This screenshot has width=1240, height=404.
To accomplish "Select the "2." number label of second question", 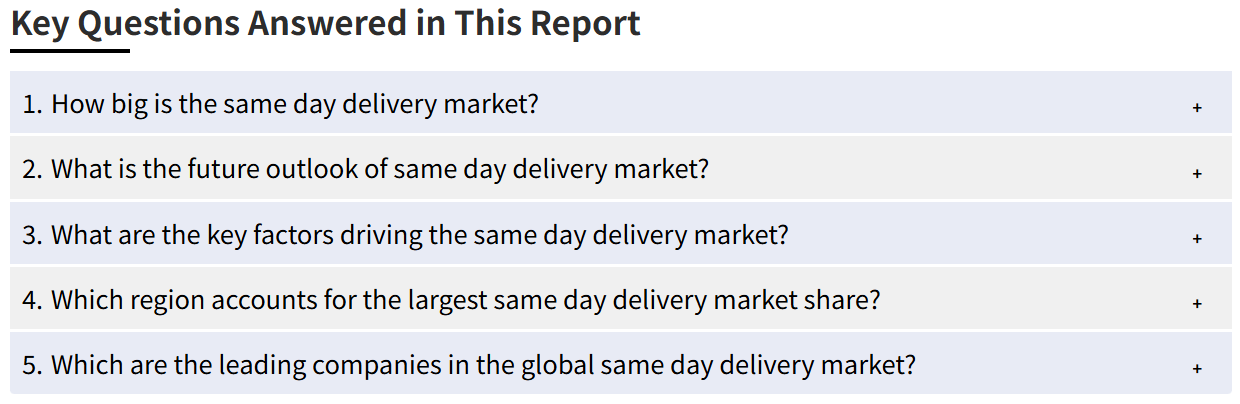I will (x=32, y=168).
